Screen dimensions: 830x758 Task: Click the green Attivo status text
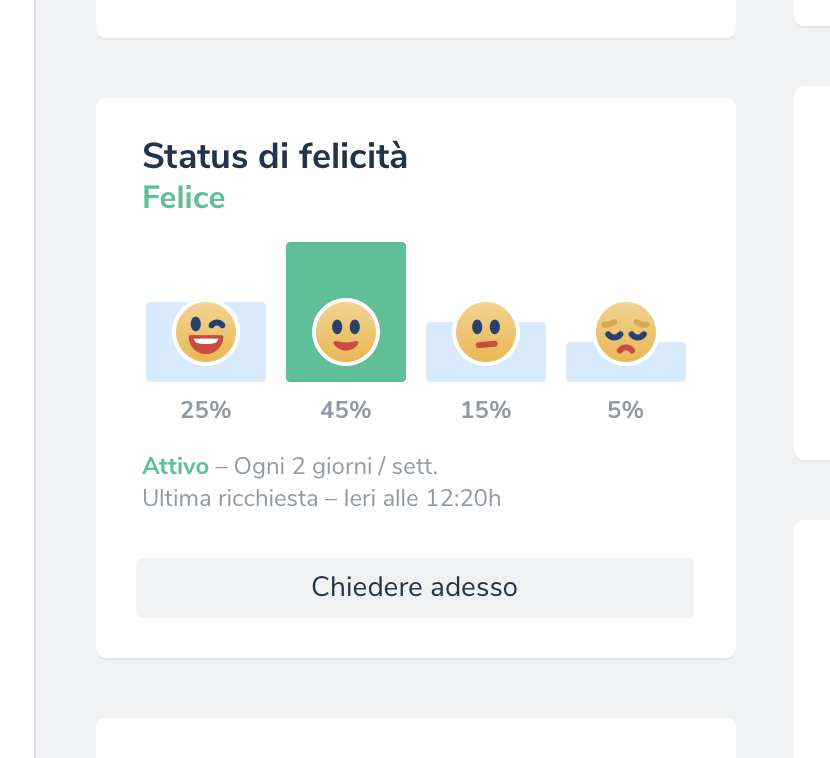[176, 466]
